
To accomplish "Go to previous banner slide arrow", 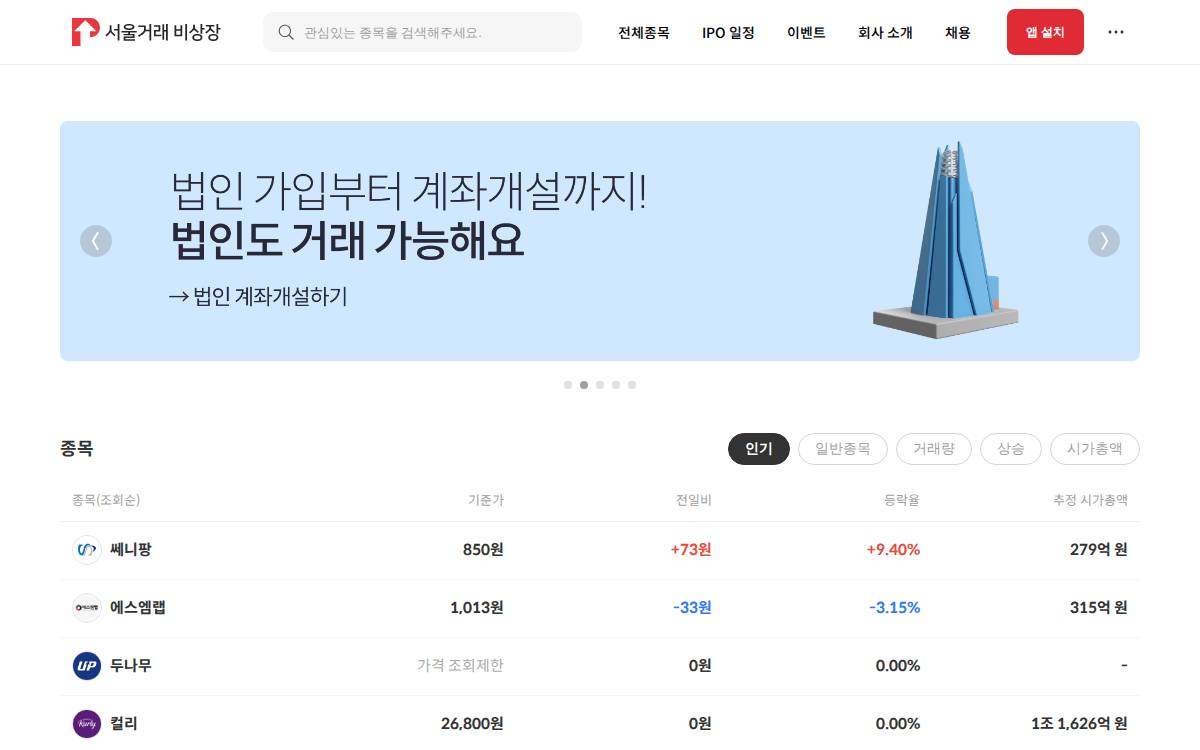I will pos(96,241).
